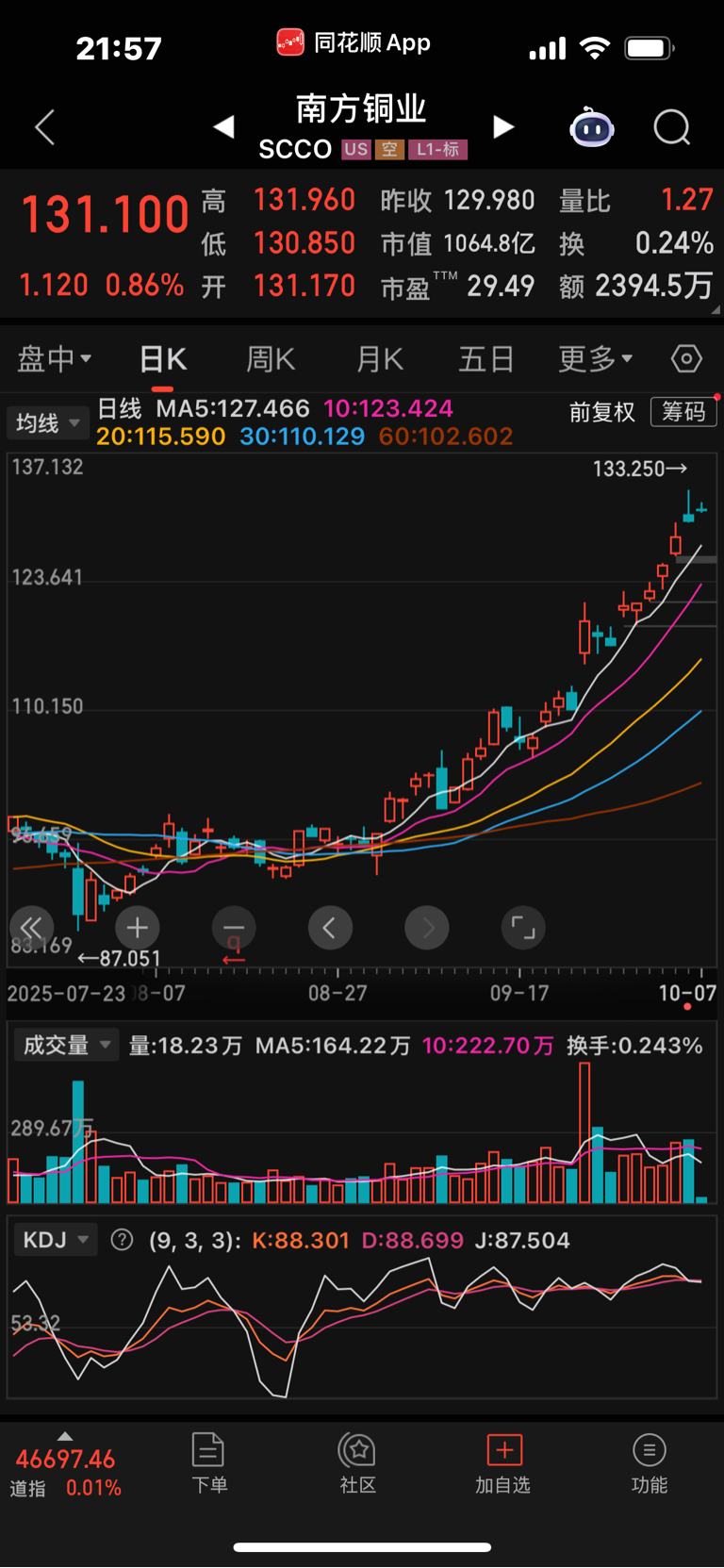Open 均线 moving average dropdown
This screenshot has width=724, height=1568.
click(x=47, y=422)
